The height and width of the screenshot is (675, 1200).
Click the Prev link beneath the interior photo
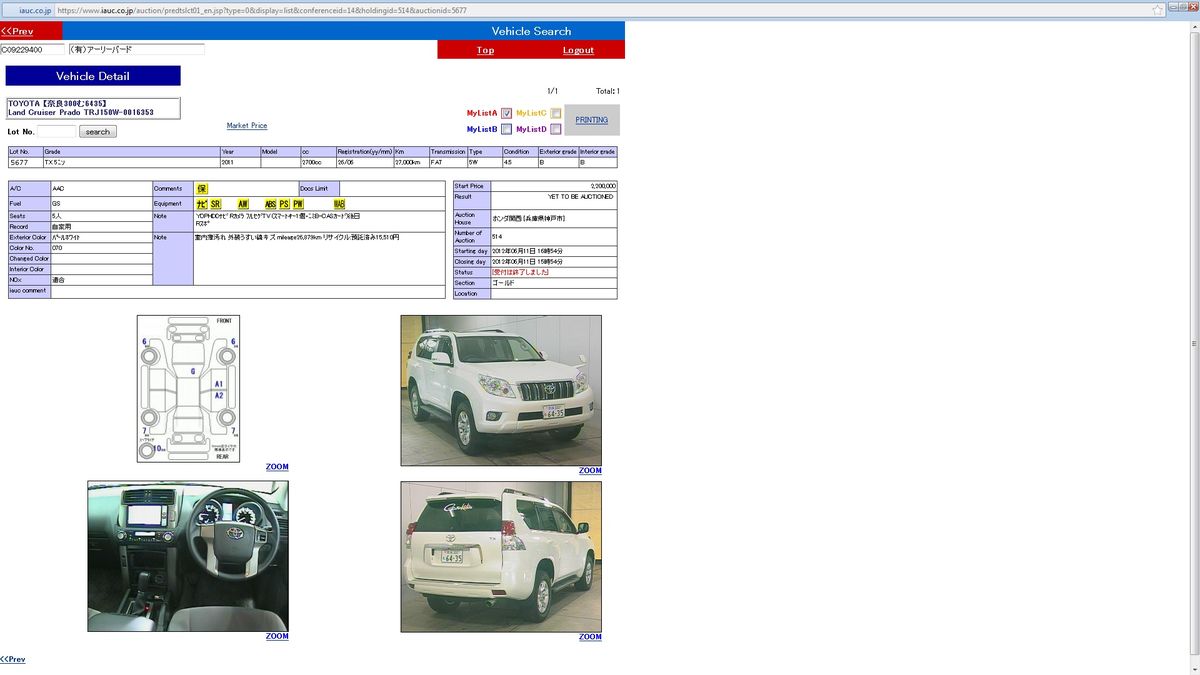coord(13,659)
